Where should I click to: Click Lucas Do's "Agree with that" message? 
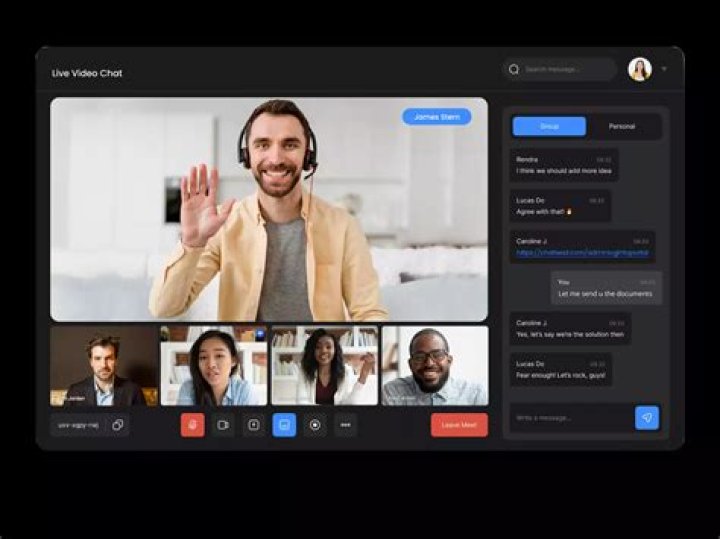point(560,206)
